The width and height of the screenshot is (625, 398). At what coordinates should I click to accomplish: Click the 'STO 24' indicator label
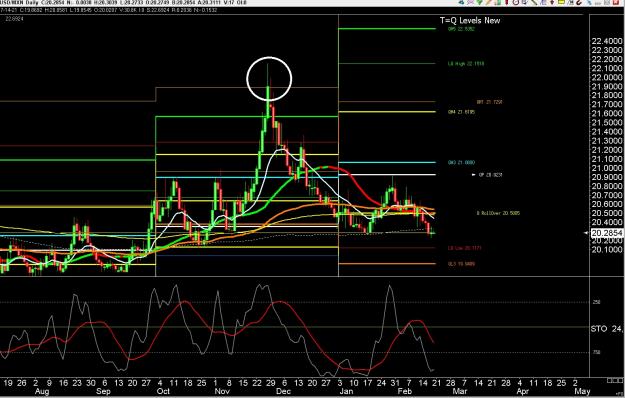pos(607,329)
